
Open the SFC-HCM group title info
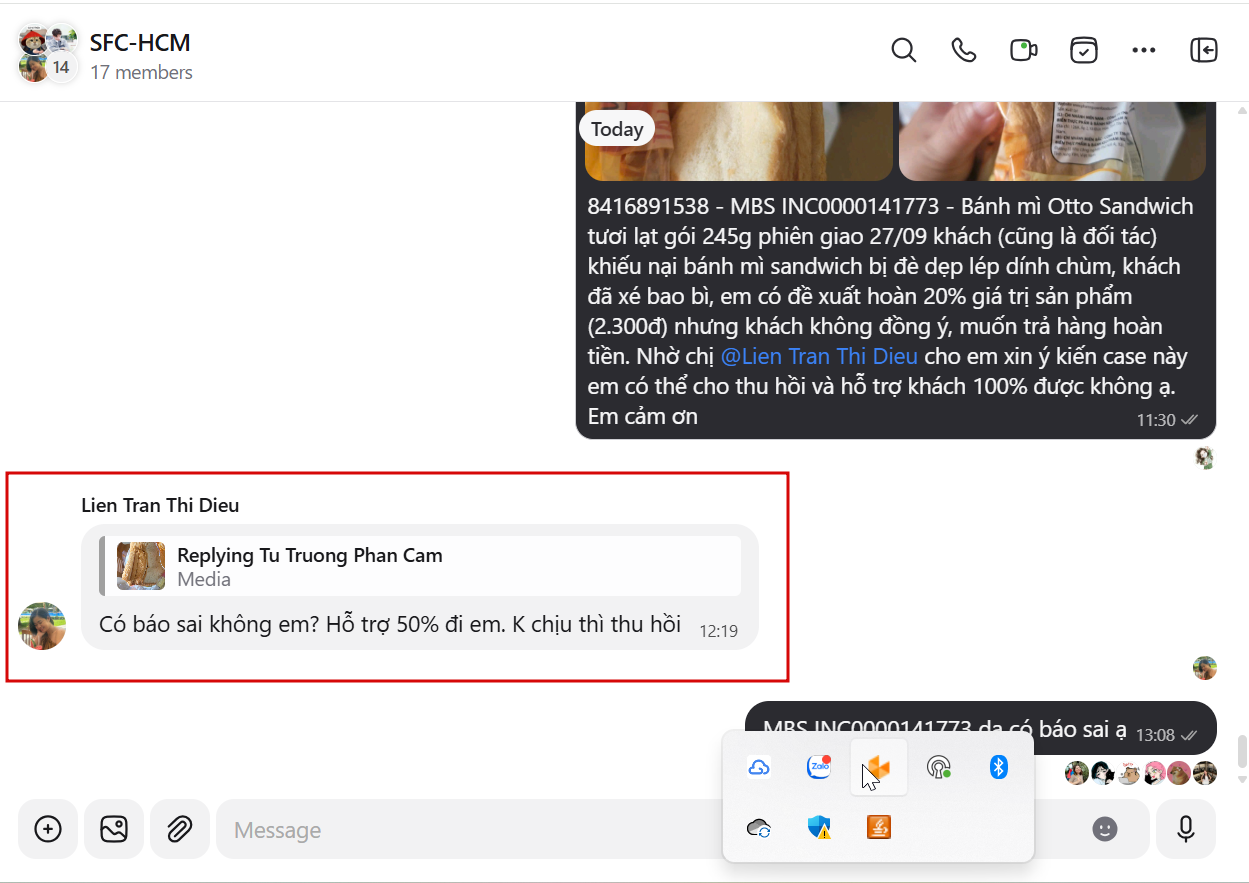[x=140, y=43]
